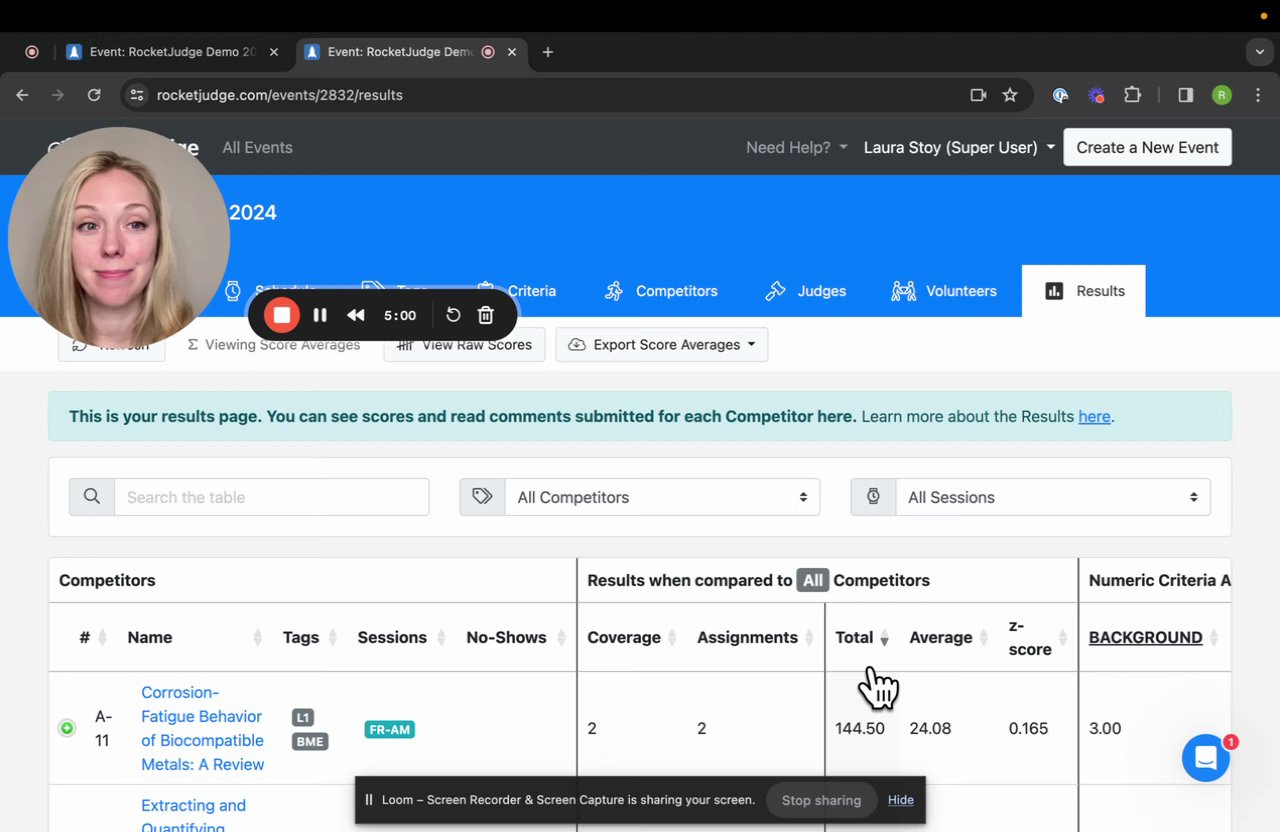Sort the table by Assignments
Image resolution: width=1280 pixels, height=832 pixels.
[756, 637]
